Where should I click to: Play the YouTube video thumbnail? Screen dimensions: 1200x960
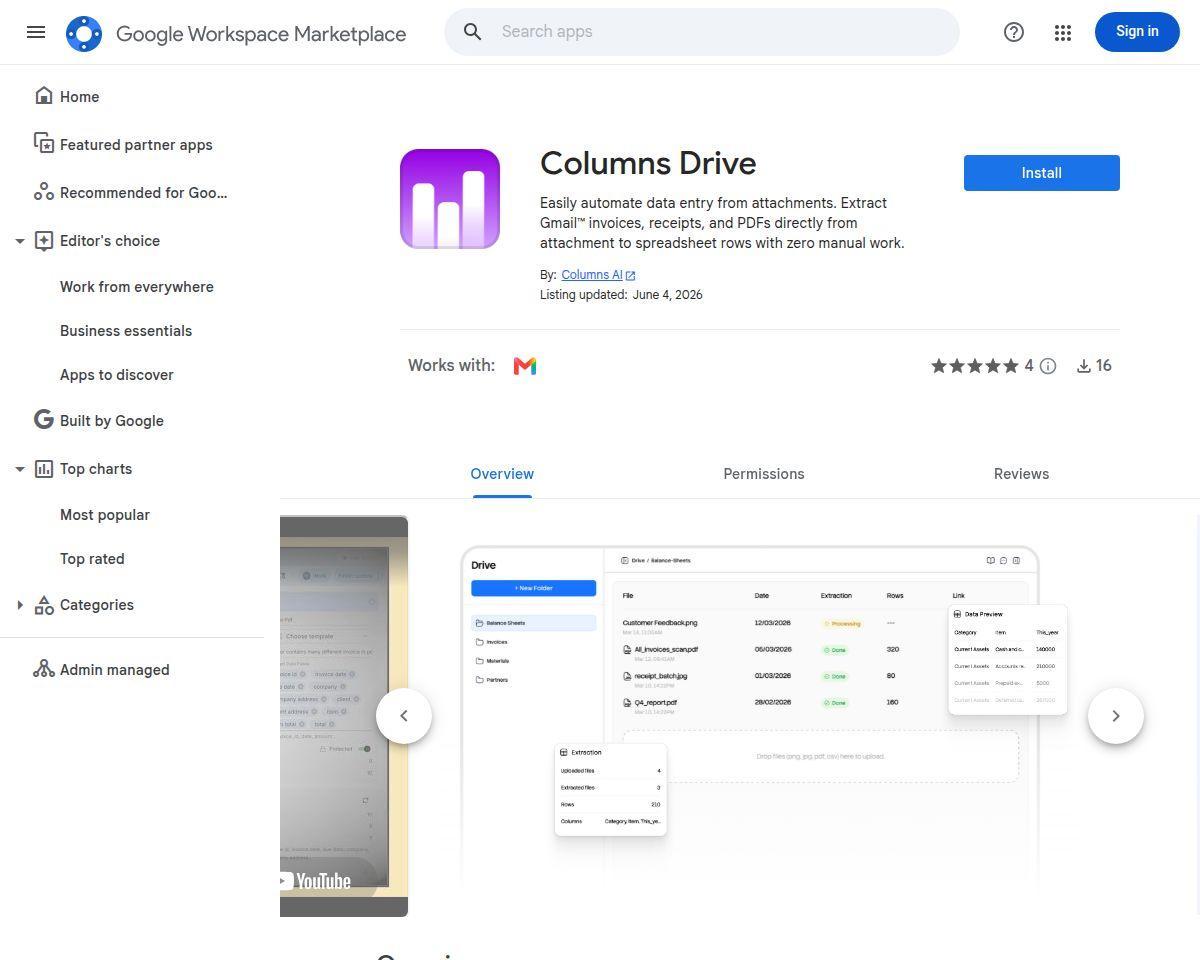[x=344, y=716]
